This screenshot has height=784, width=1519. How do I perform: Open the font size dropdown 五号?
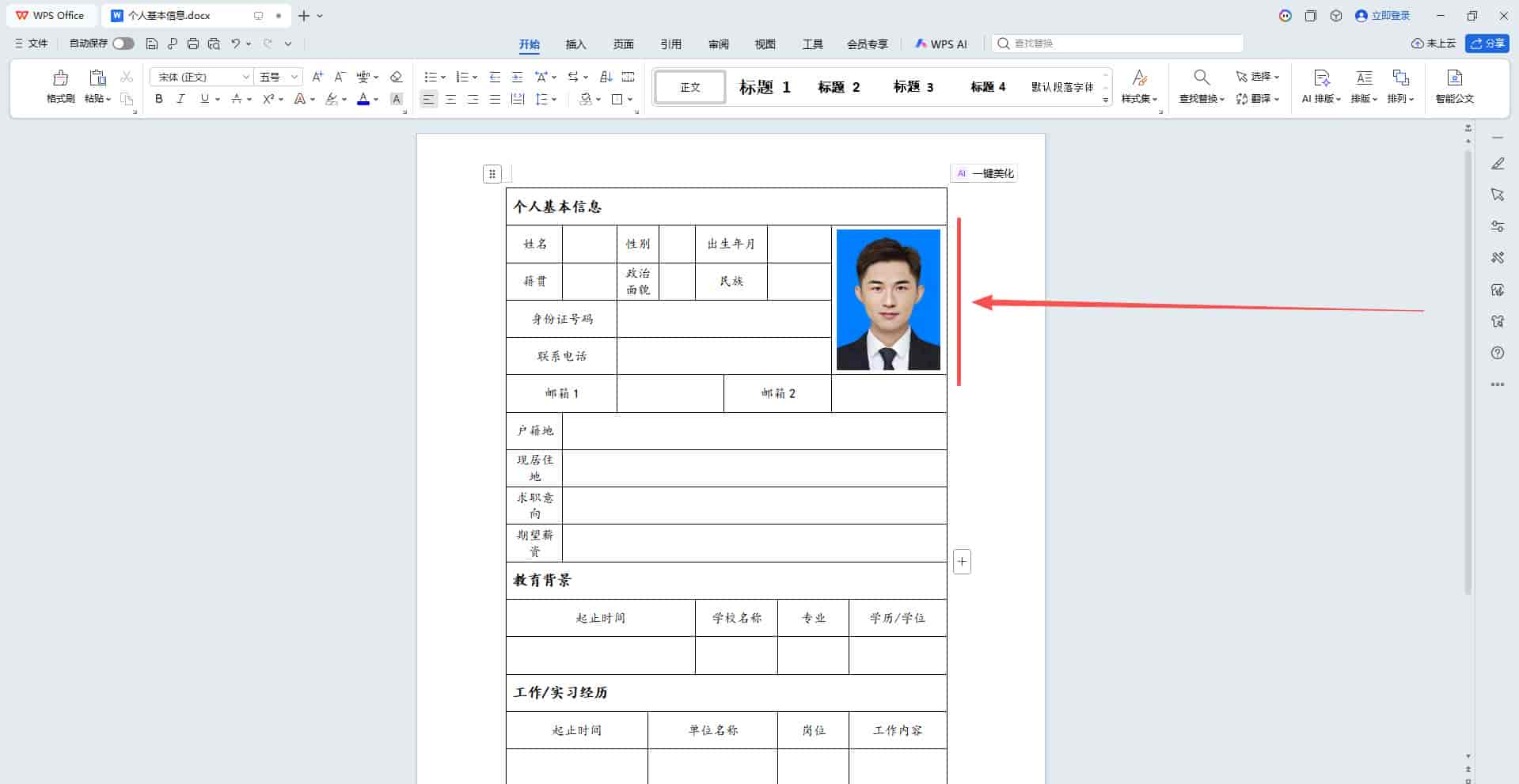tap(294, 77)
